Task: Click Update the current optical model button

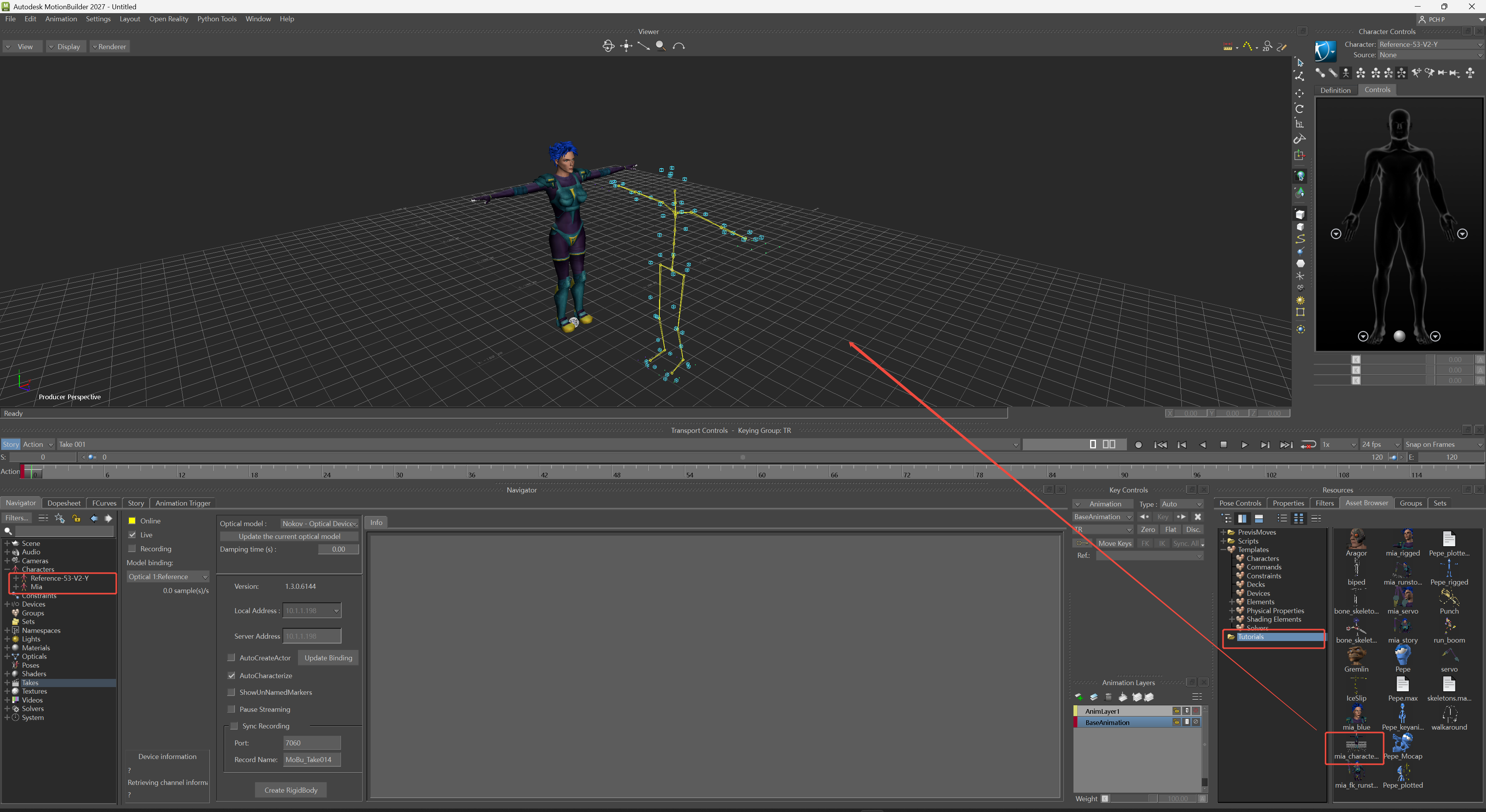Action: click(x=289, y=536)
